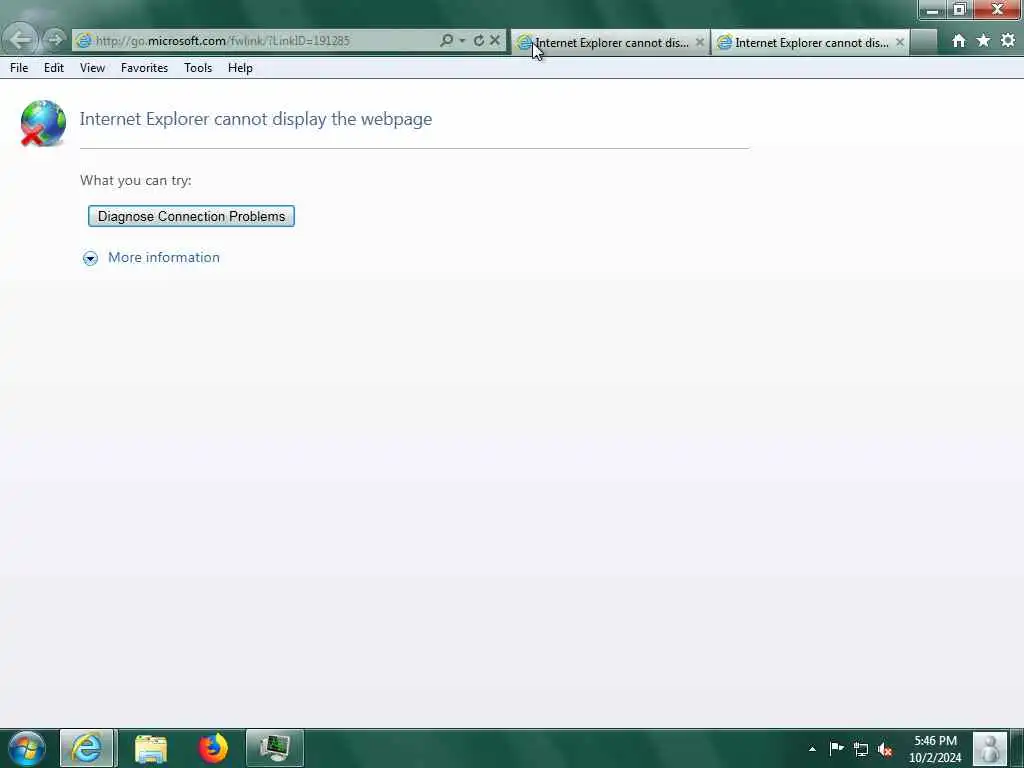Viewport: 1024px width, 768px height.
Task: Open the Help menu
Action: click(x=240, y=68)
